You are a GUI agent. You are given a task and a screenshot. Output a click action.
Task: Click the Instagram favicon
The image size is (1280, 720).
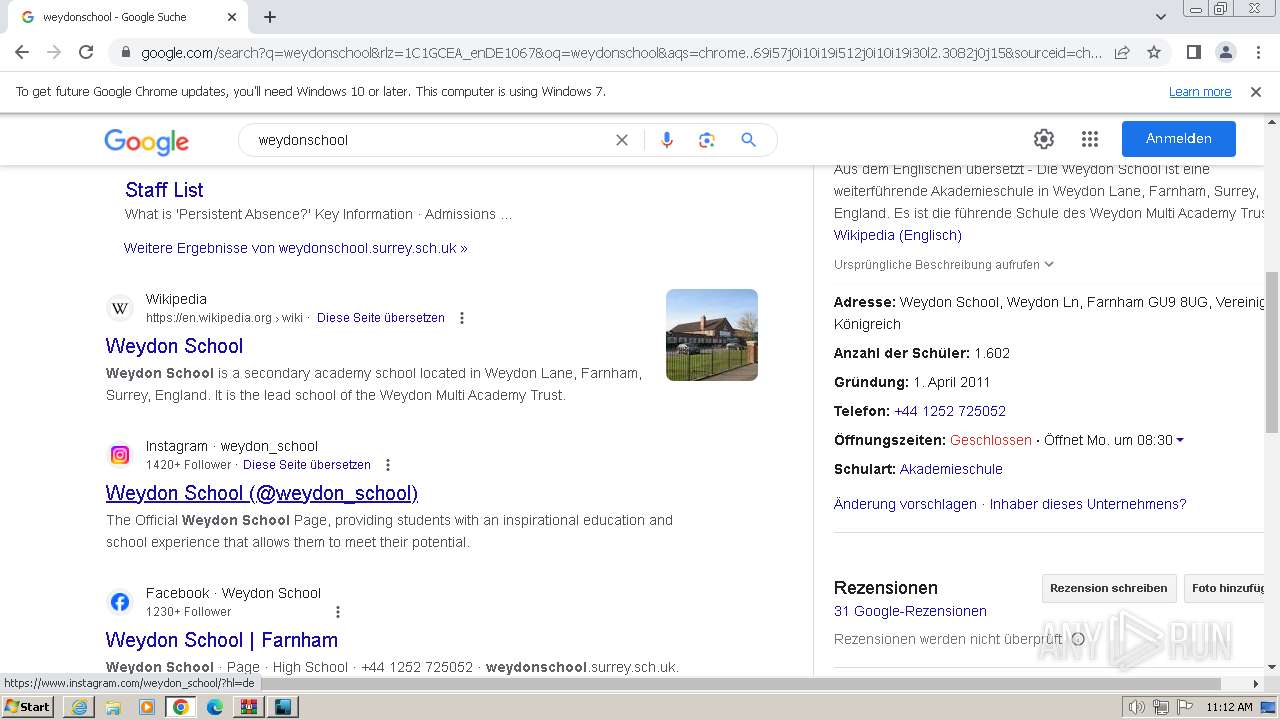(120, 455)
